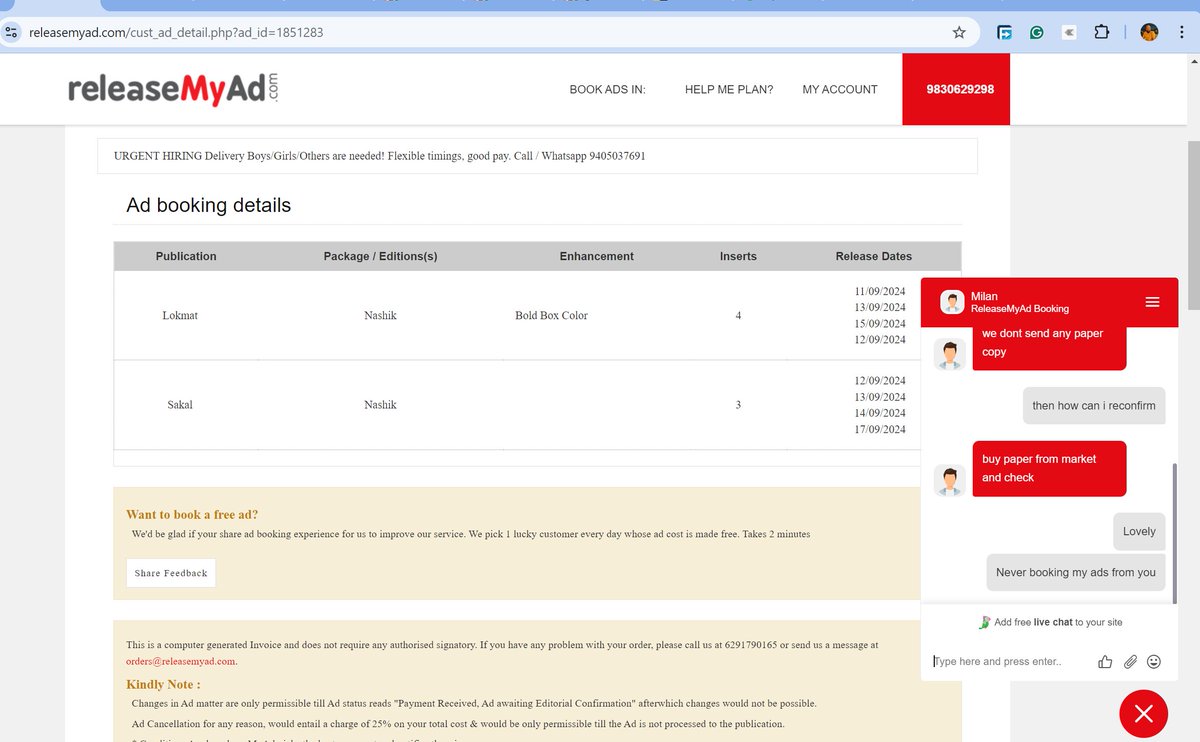Open the emoji picker in chat
This screenshot has height=742, width=1200.
tap(1154, 661)
